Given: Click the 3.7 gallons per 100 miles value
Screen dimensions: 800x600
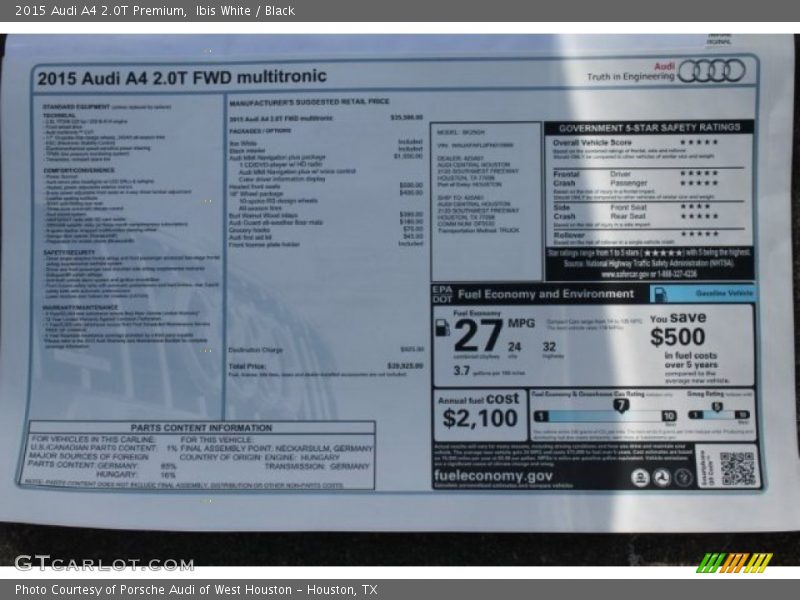Looking at the screenshot, I should click(x=462, y=370).
